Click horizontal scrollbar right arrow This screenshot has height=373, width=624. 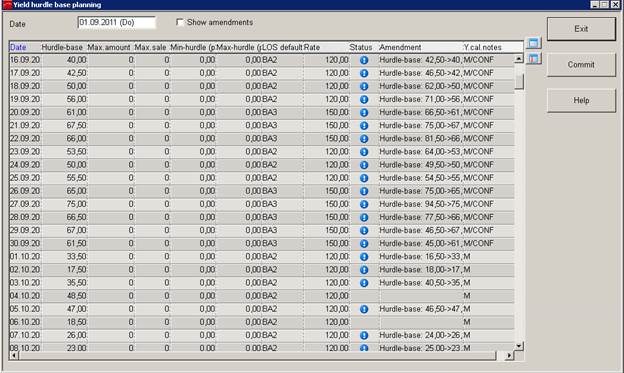(x=509, y=355)
